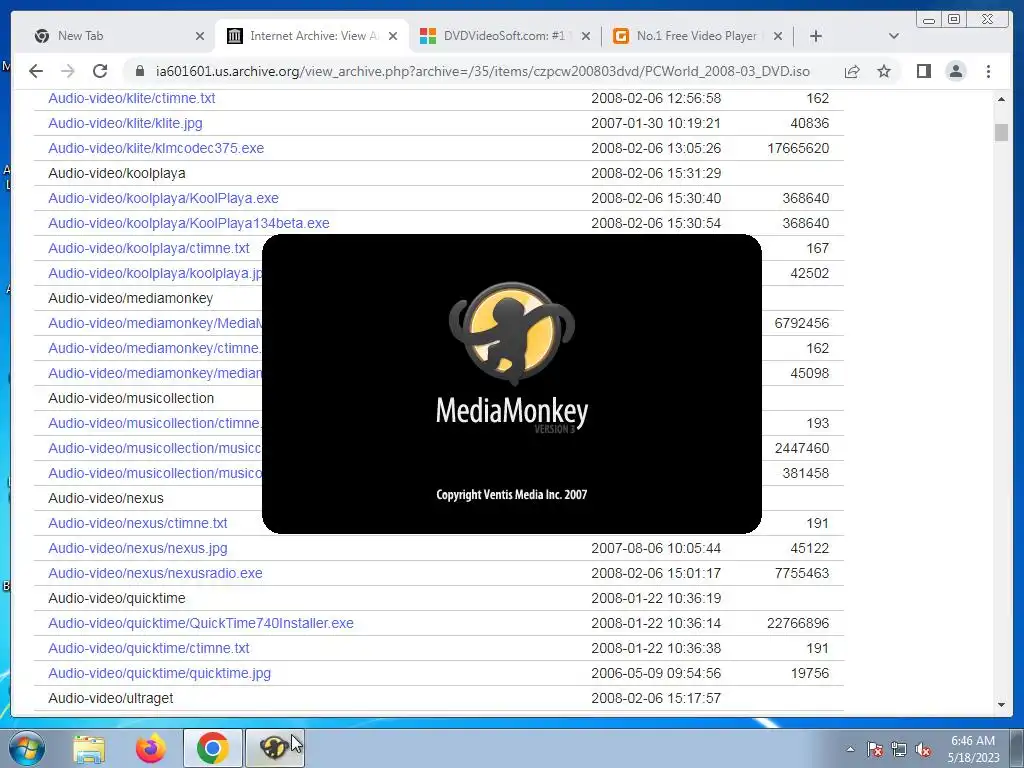Open the Chrome side panel icon
Screen dimensions: 1024x768
coord(923,71)
